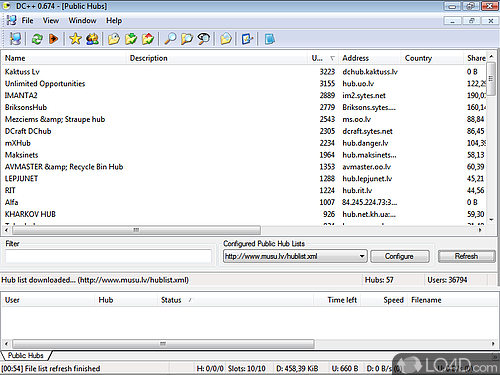Click the hub list scroll right arrow
Screen dimensions: 500x375
[480, 230]
